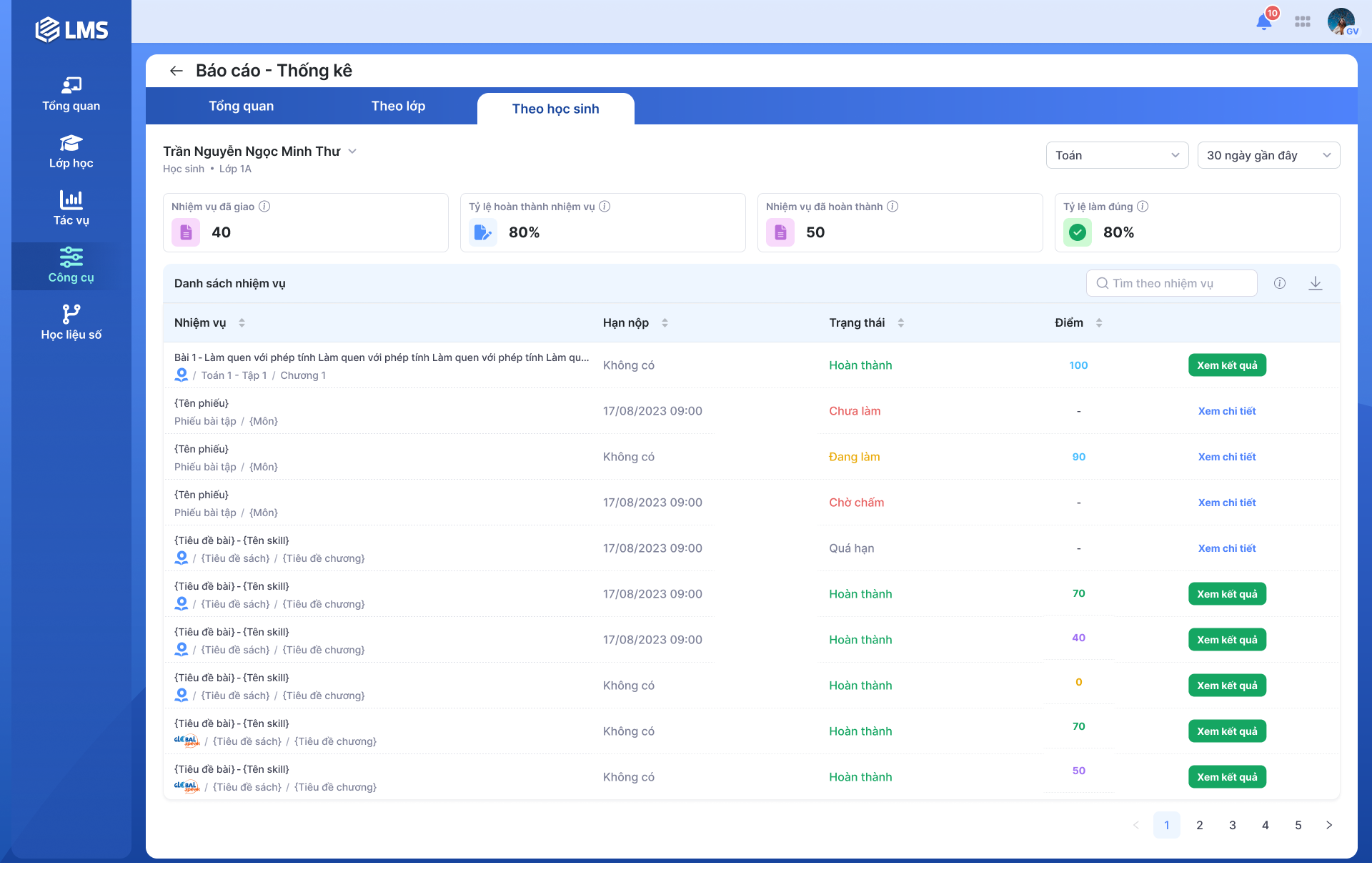Open the 30 ngày gần đây dropdown
This screenshot has height=870, width=1372.
[1268, 155]
